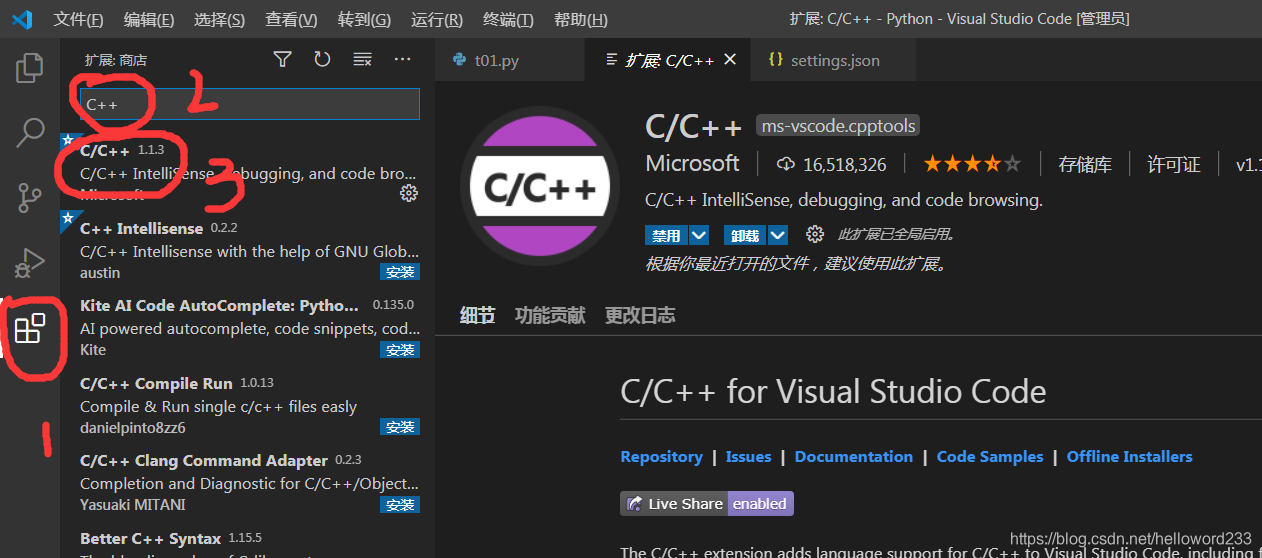Screen dimensions: 1262x558
Task: Open the 文件(F) menu
Action: tap(78, 20)
